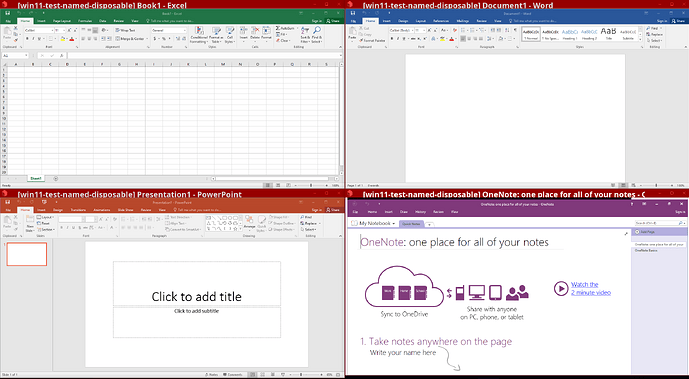Image resolution: width=689 pixels, height=379 pixels.
Task: Click Reset in PowerPoint Slides group
Action: point(44,223)
